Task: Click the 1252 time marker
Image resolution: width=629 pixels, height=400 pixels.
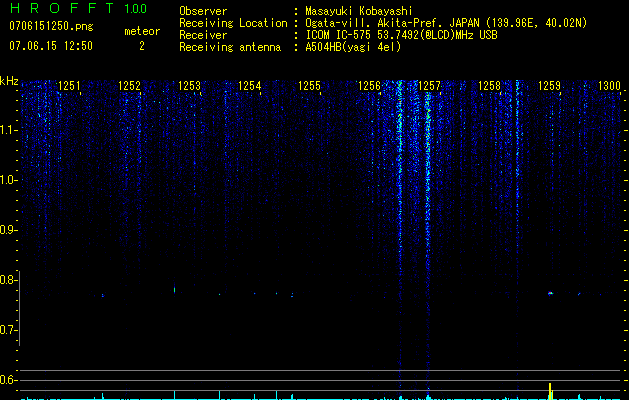Action: tap(129, 86)
